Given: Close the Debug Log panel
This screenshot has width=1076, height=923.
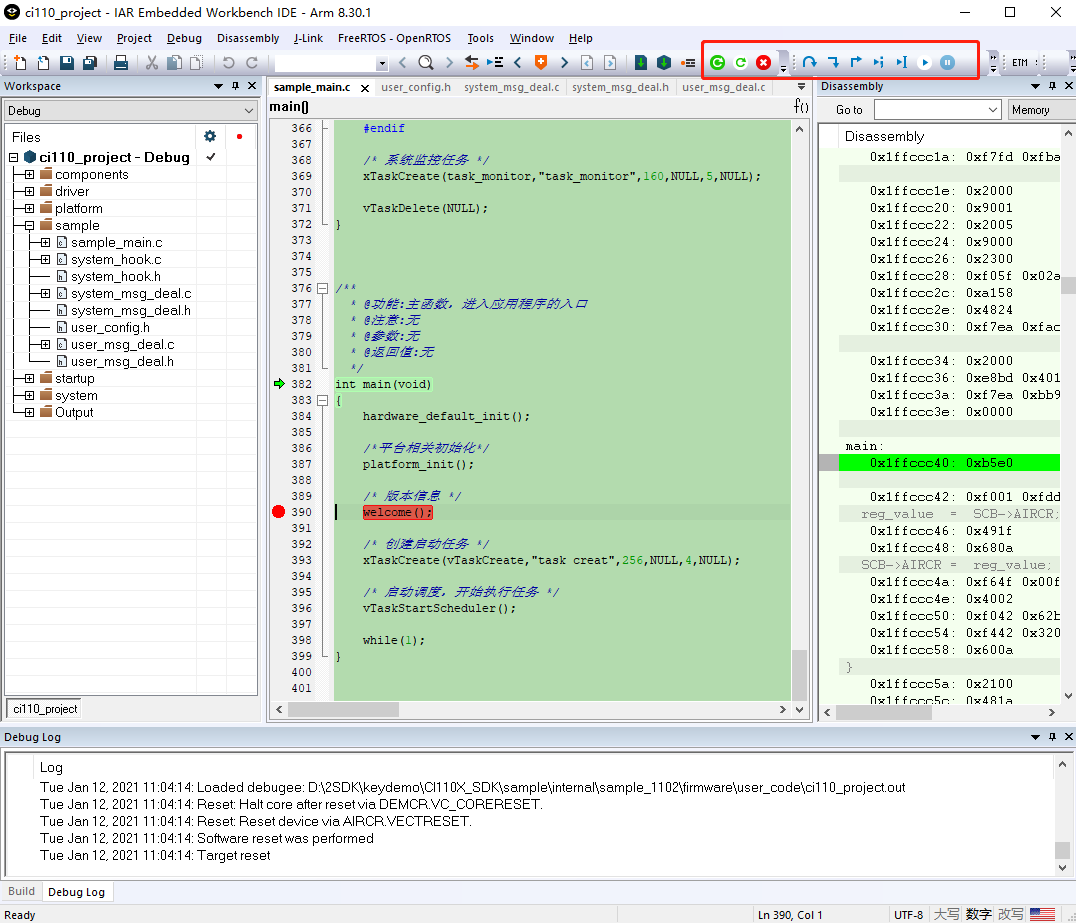Looking at the screenshot, I should click(x=1068, y=736).
